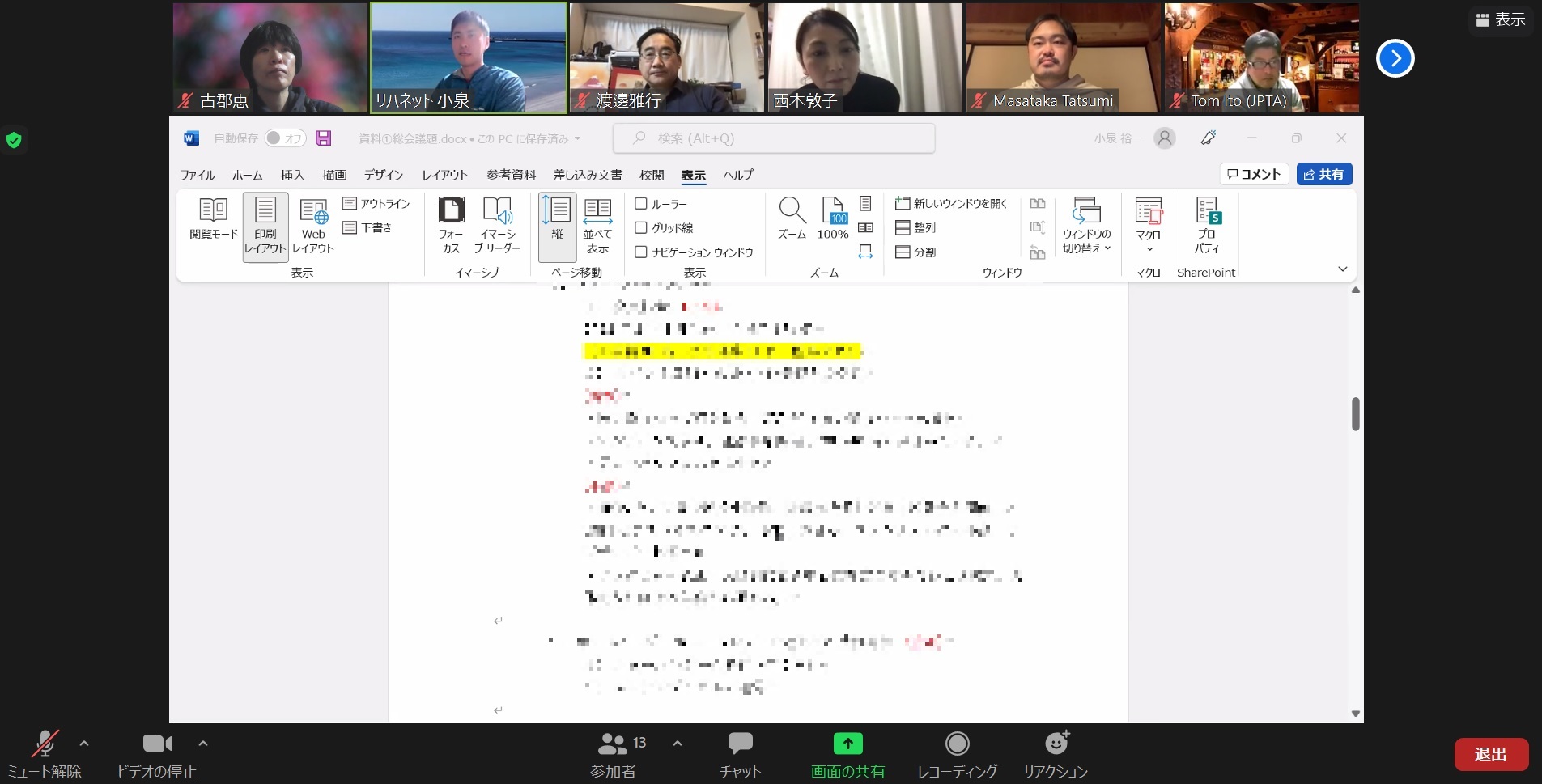Activate Focus (フォーカス) mode
This screenshot has height=784, width=1542.
(x=451, y=227)
